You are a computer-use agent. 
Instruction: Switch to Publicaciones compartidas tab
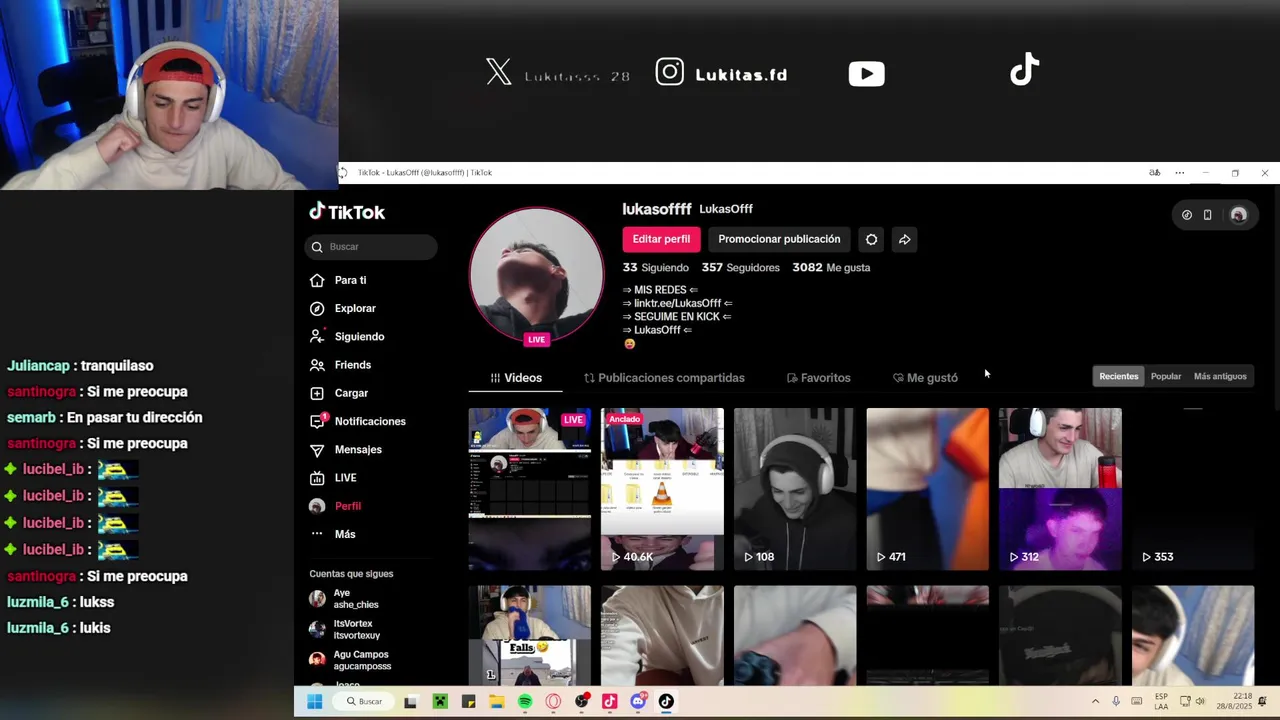[664, 378]
